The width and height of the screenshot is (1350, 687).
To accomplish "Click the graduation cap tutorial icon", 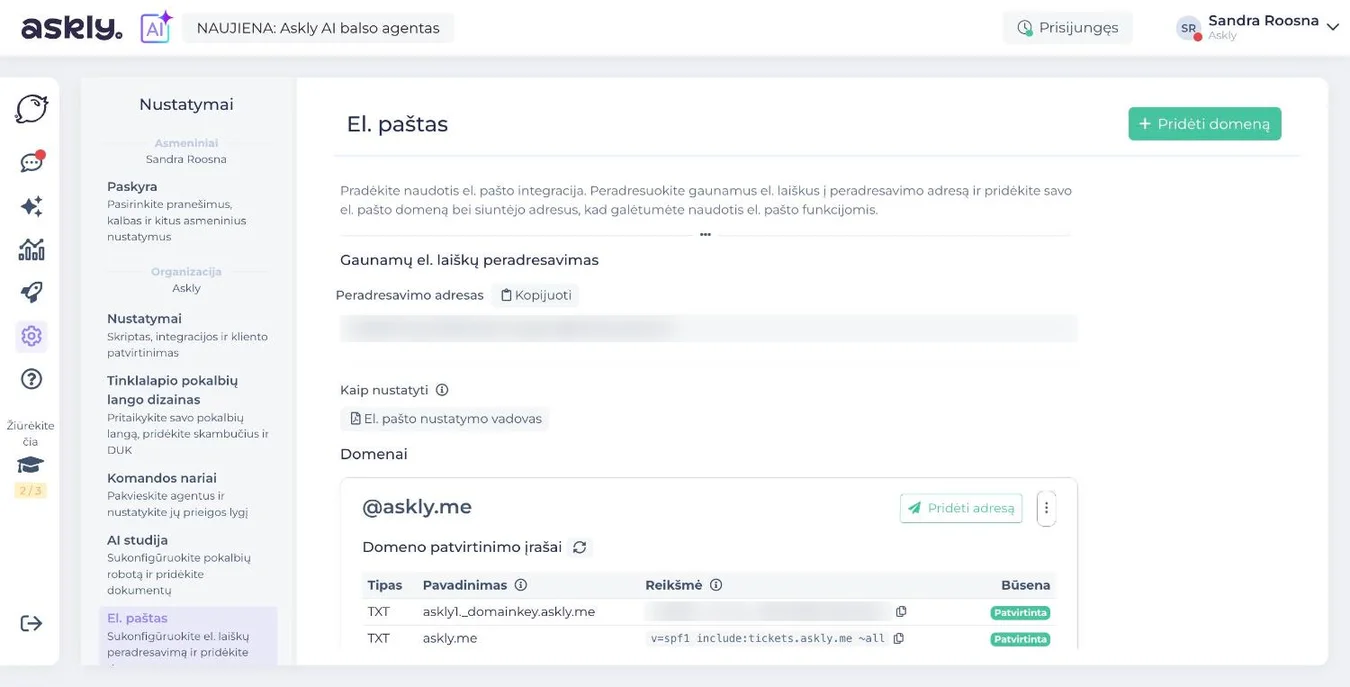I will (30, 466).
